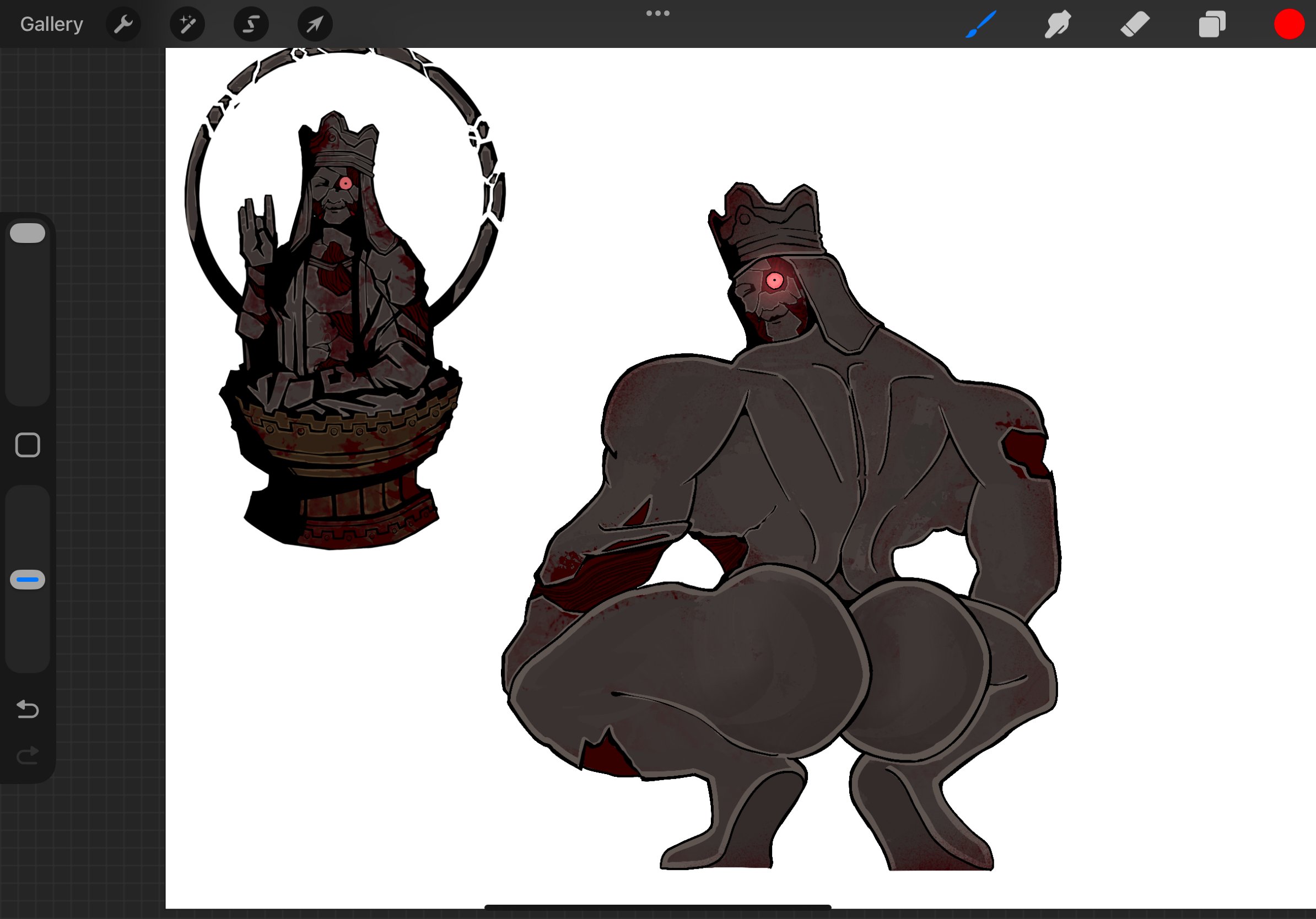
Task: Open the Adjustments magic wand menu
Action: point(187,24)
